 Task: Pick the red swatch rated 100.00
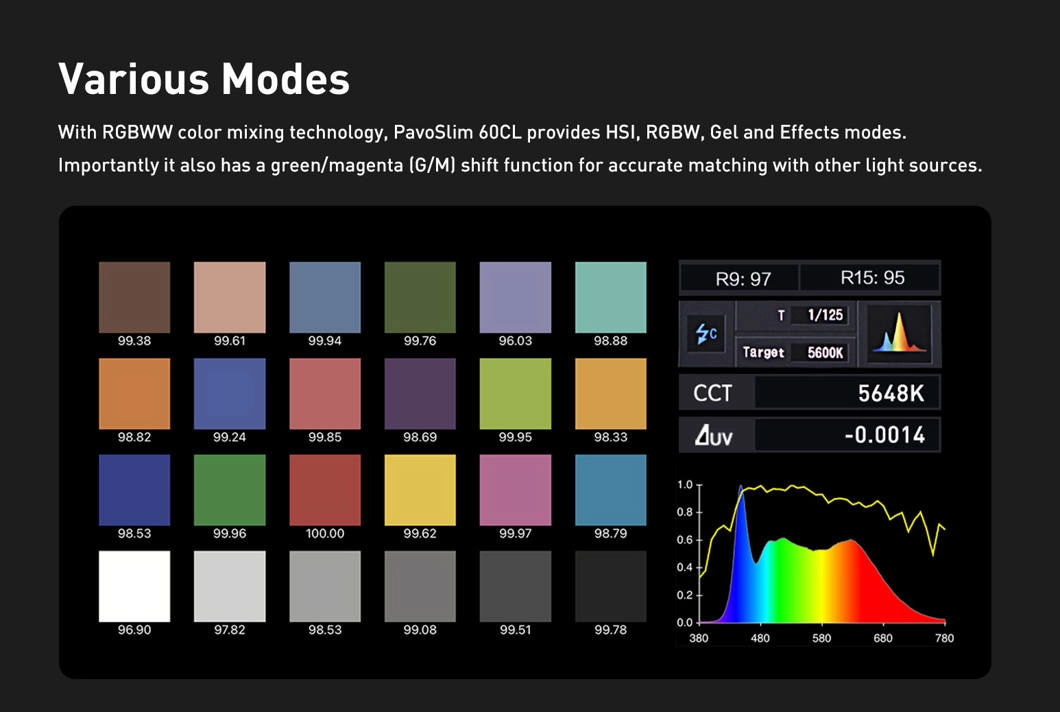click(x=325, y=490)
